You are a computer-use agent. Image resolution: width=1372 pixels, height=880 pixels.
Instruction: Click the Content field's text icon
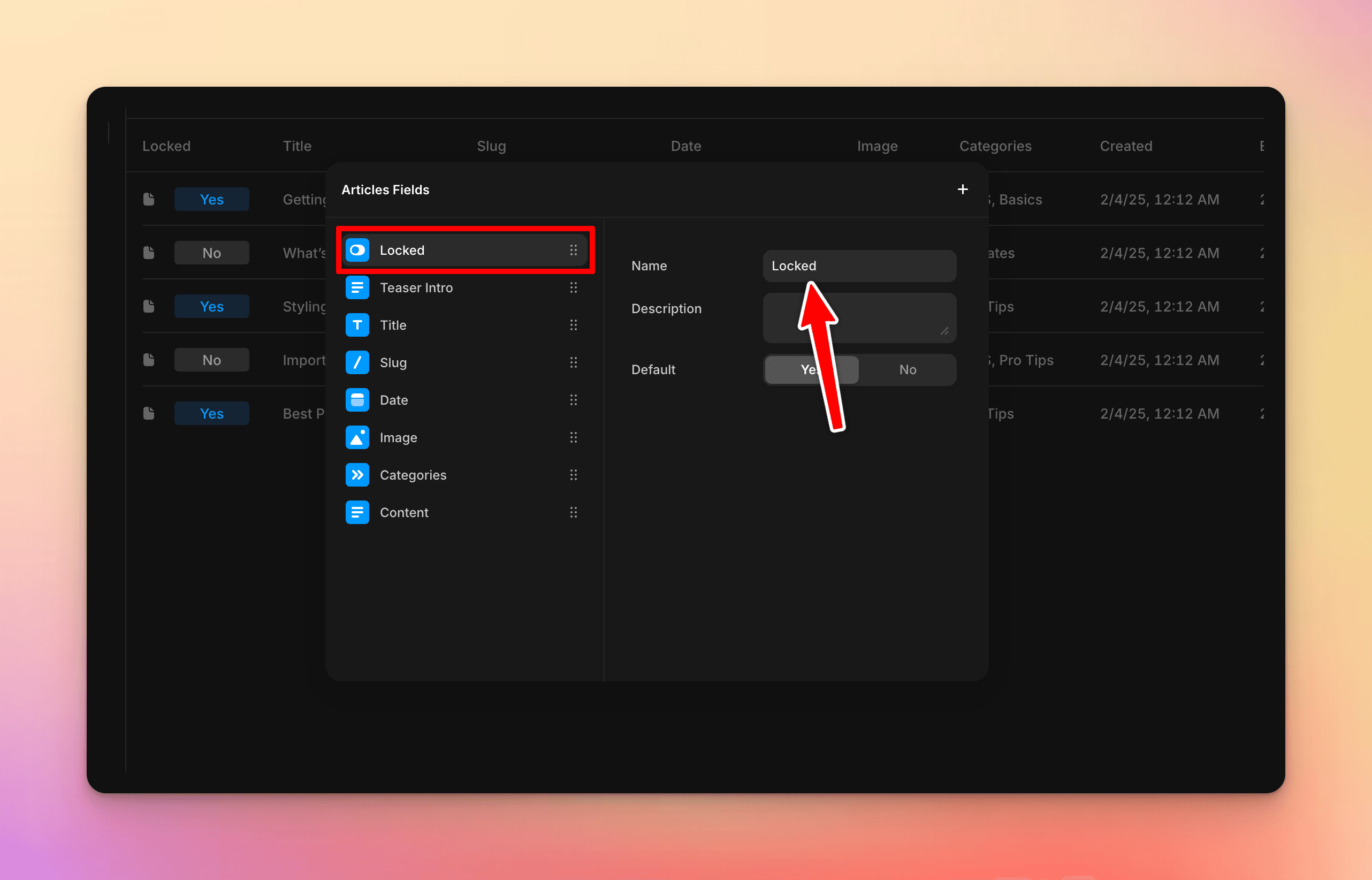pyautogui.click(x=357, y=512)
